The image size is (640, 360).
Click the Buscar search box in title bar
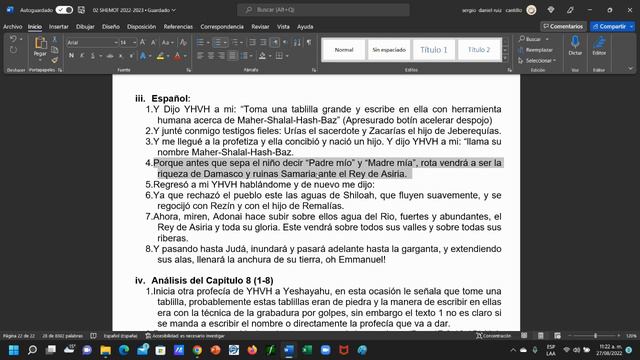pyautogui.click(x=323, y=10)
